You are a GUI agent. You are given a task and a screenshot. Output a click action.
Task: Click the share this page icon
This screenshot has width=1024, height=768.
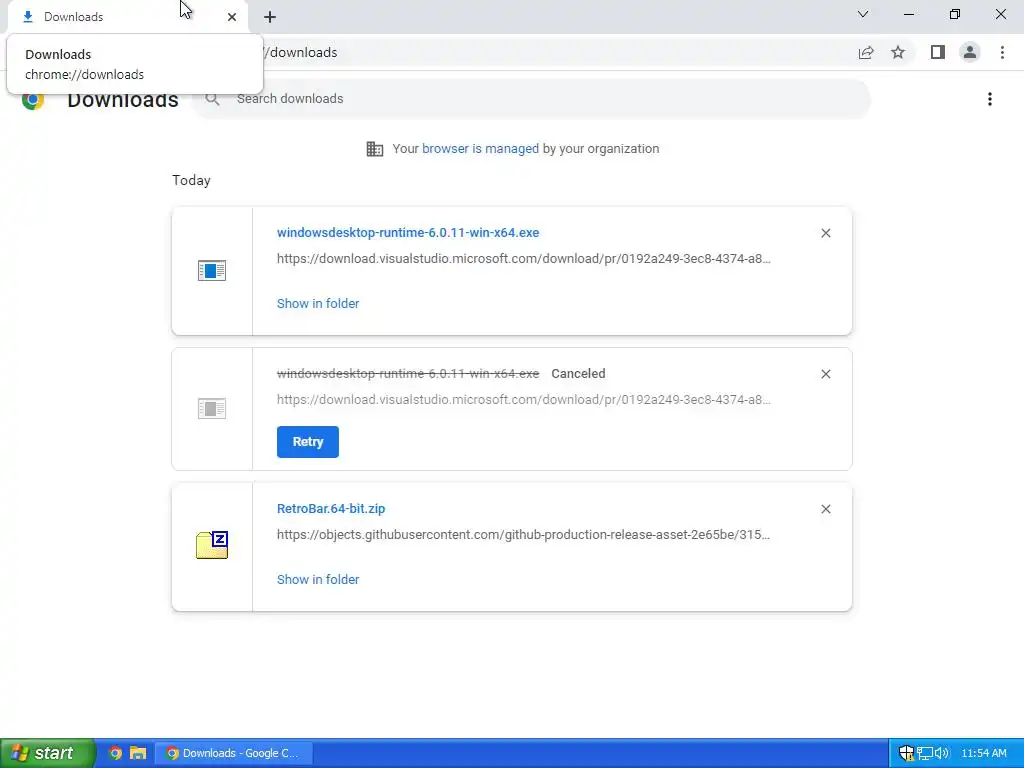(866, 52)
